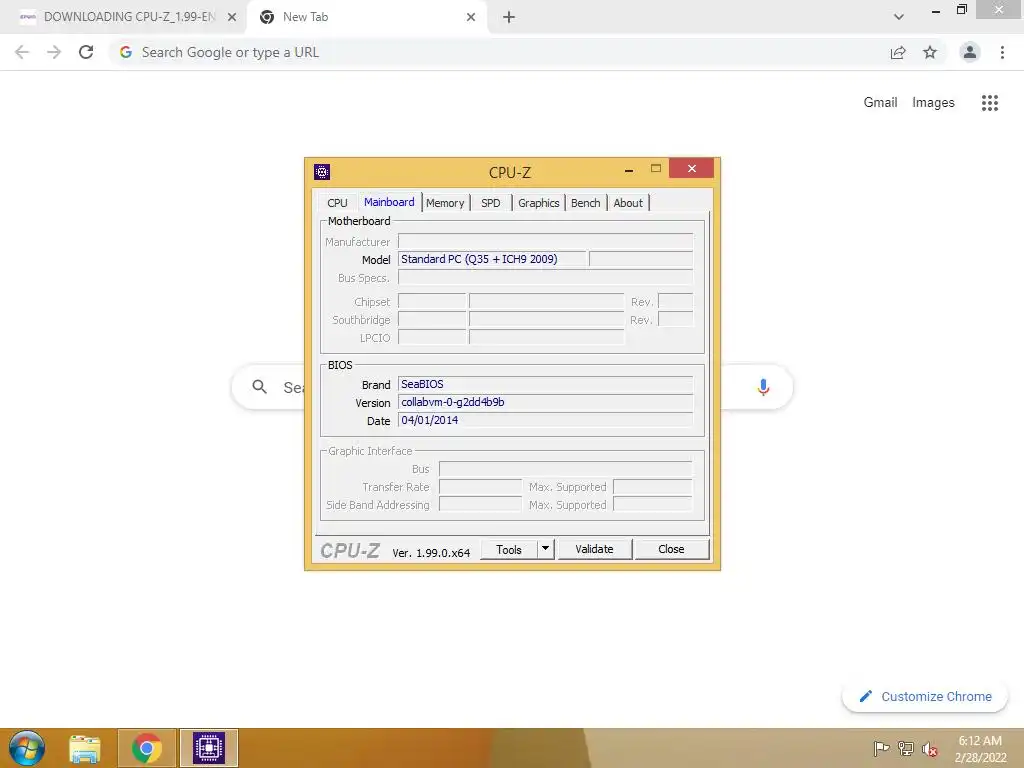Switch to the DOWNLOADING CPU-Z browser tab
Viewport: 1024px width, 768px height.
click(x=128, y=18)
